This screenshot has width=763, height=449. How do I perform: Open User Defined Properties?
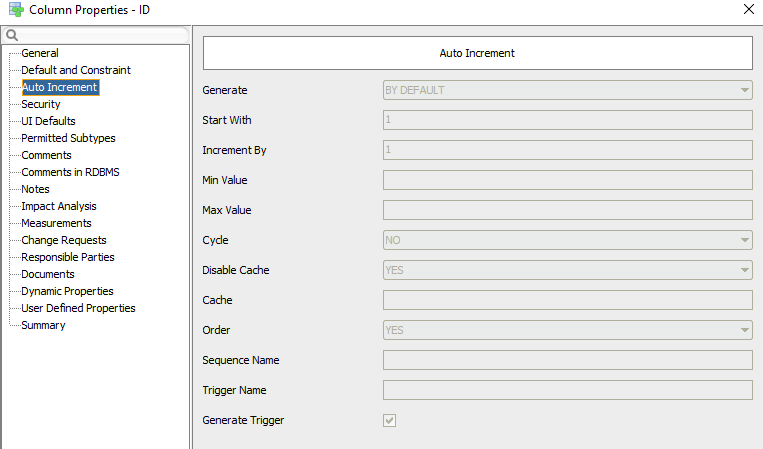tap(78, 308)
